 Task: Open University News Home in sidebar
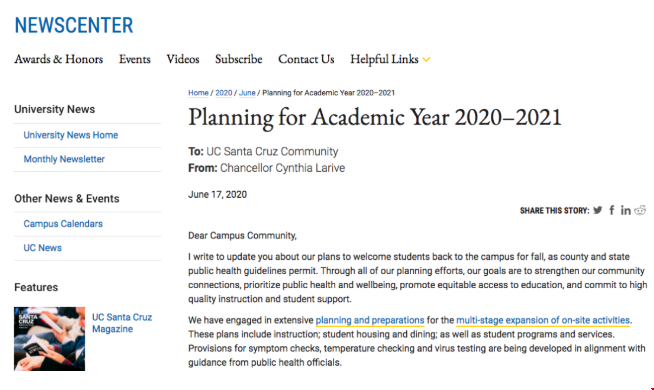pyautogui.click(x=70, y=135)
